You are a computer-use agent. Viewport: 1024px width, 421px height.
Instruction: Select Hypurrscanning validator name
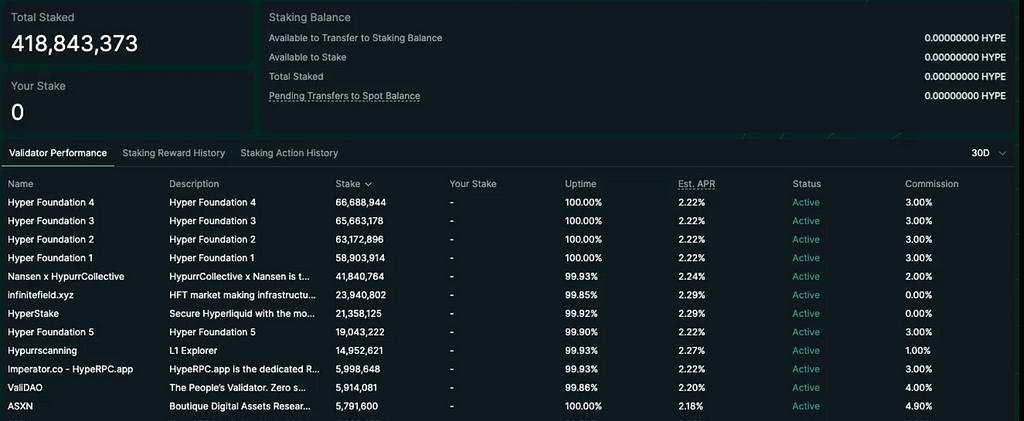[42, 351]
